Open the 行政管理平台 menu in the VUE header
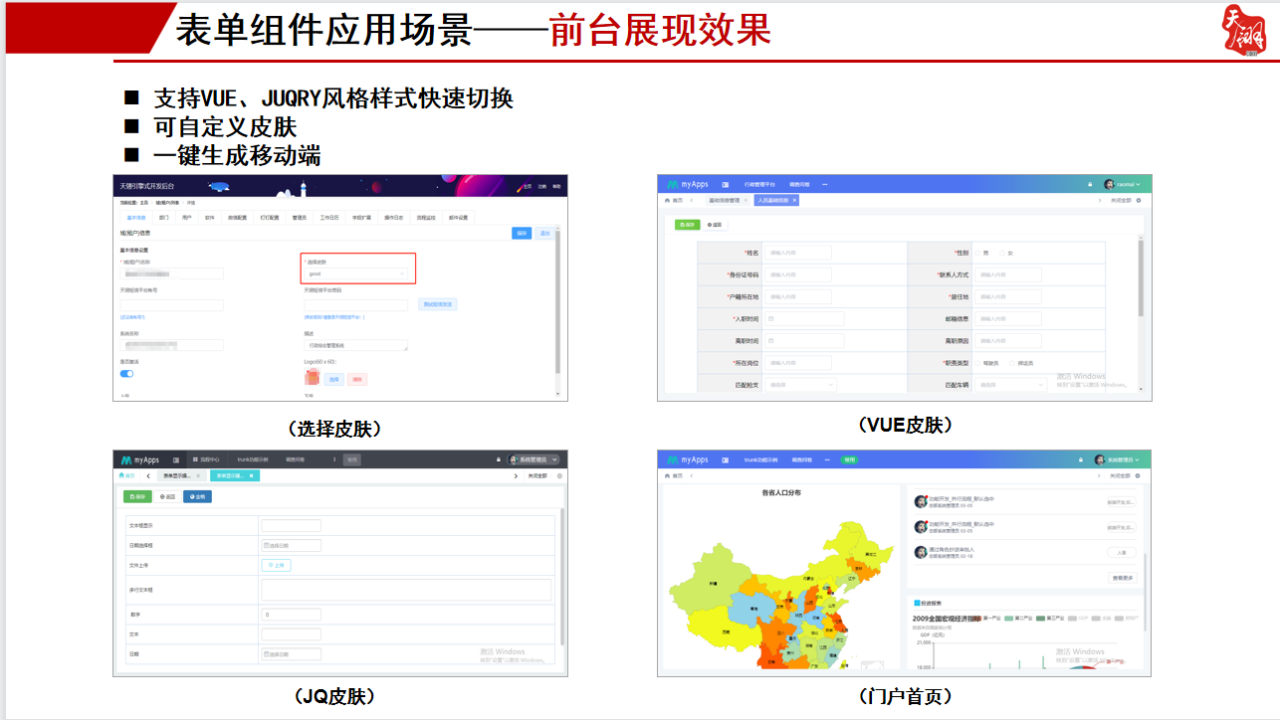The height and width of the screenshot is (720, 1280). 760,184
